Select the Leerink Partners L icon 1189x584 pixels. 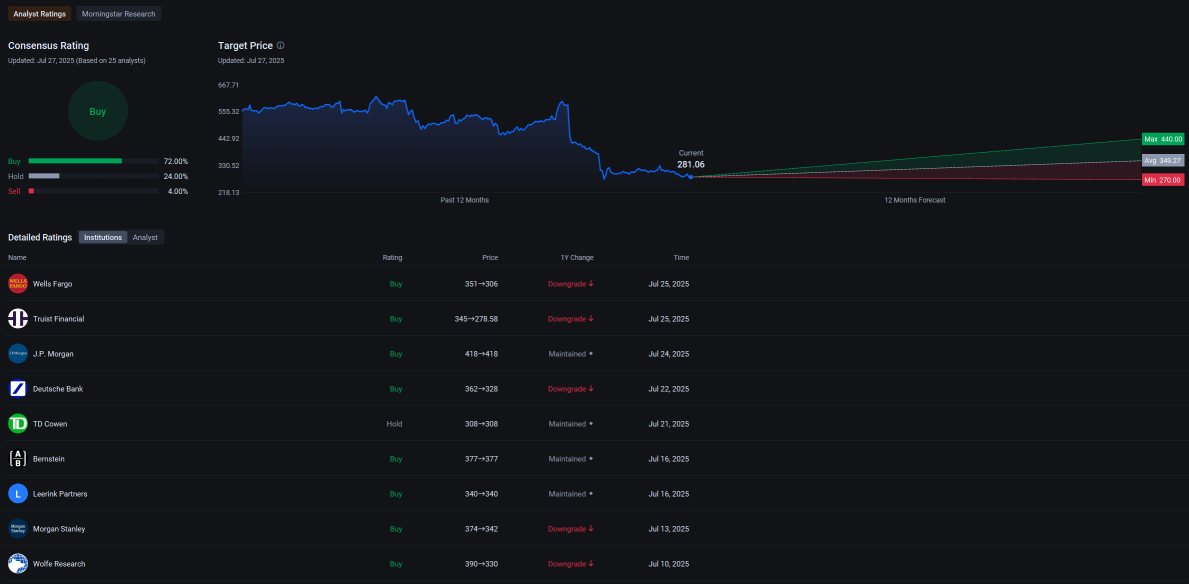pyautogui.click(x=17, y=494)
